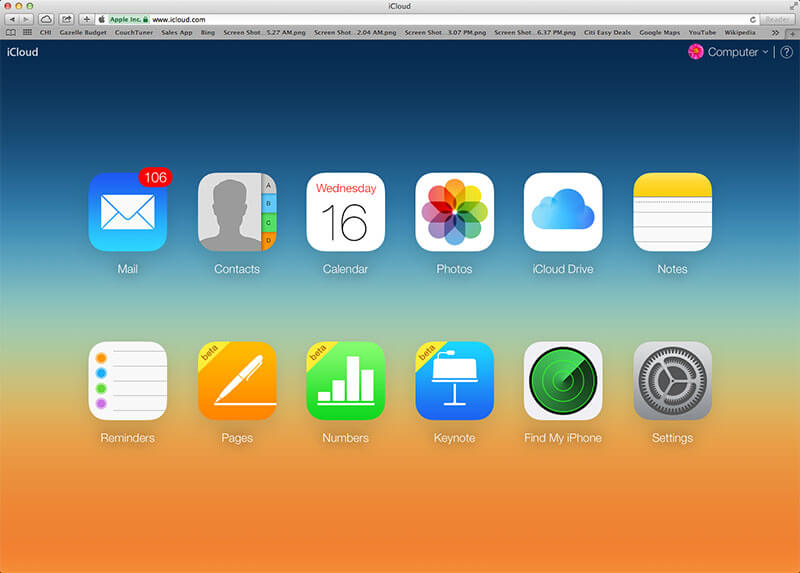Open the Mail app icon
The image size is (800, 573).
[x=128, y=212]
